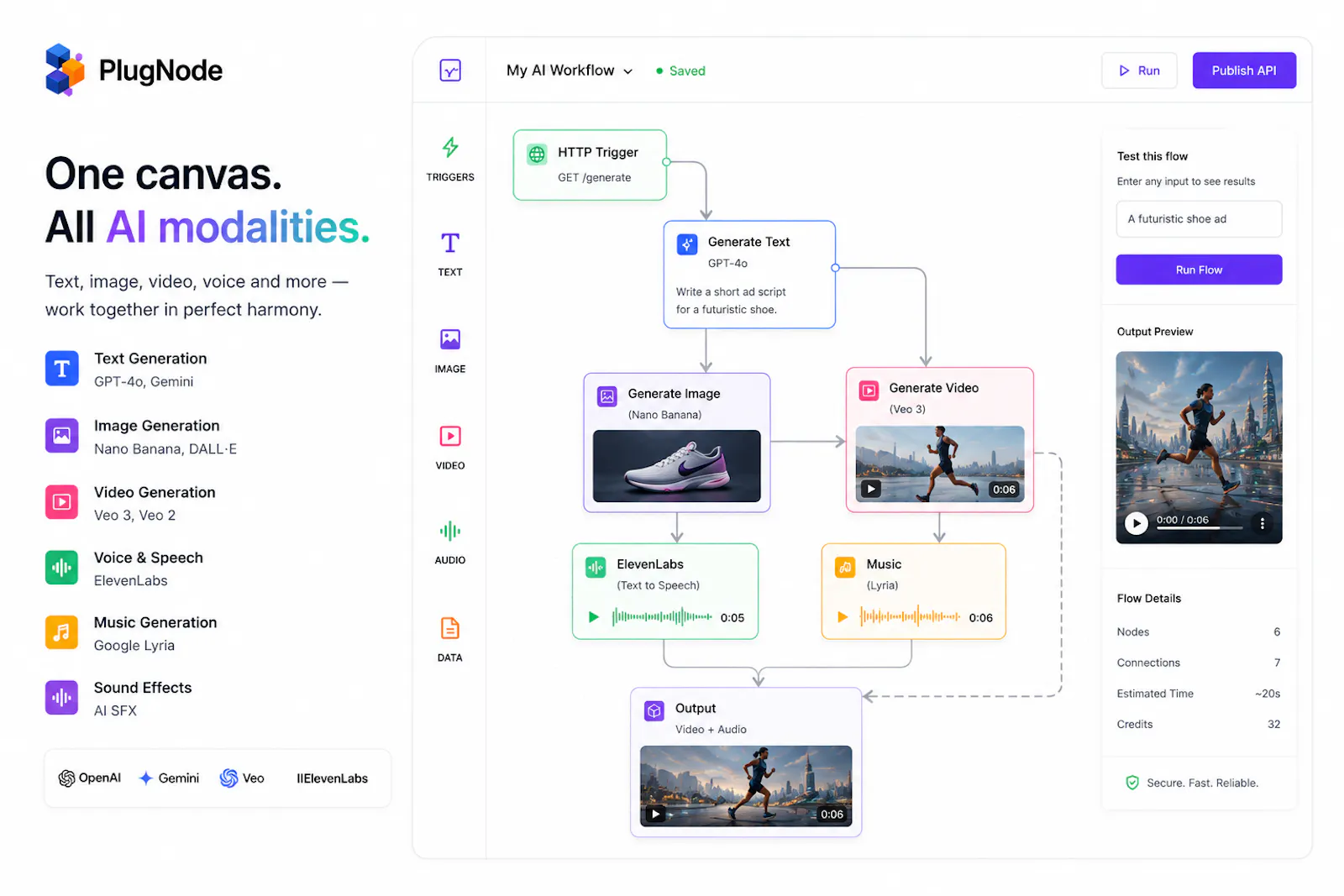Click the PlugNode cube logo
The height and width of the screenshot is (896, 1344).
point(65,70)
